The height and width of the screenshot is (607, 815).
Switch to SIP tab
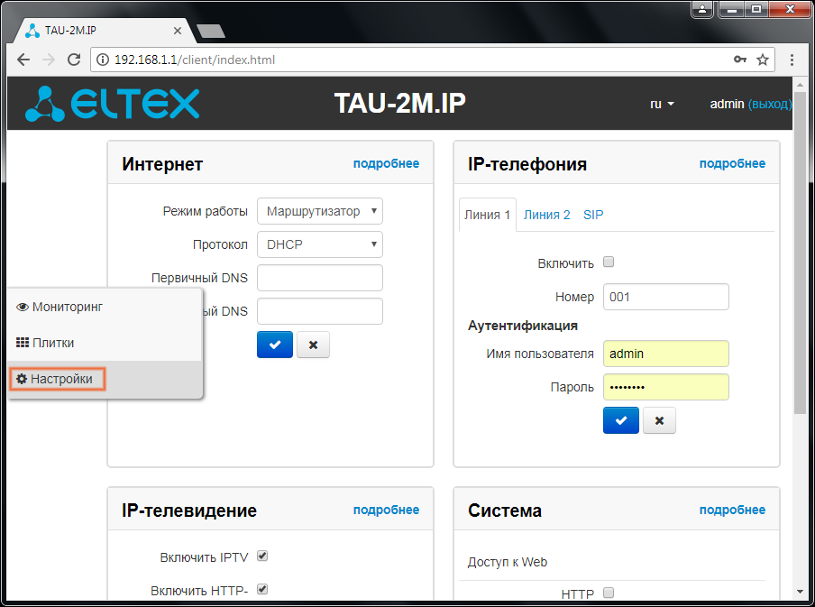click(x=593, y=215)
